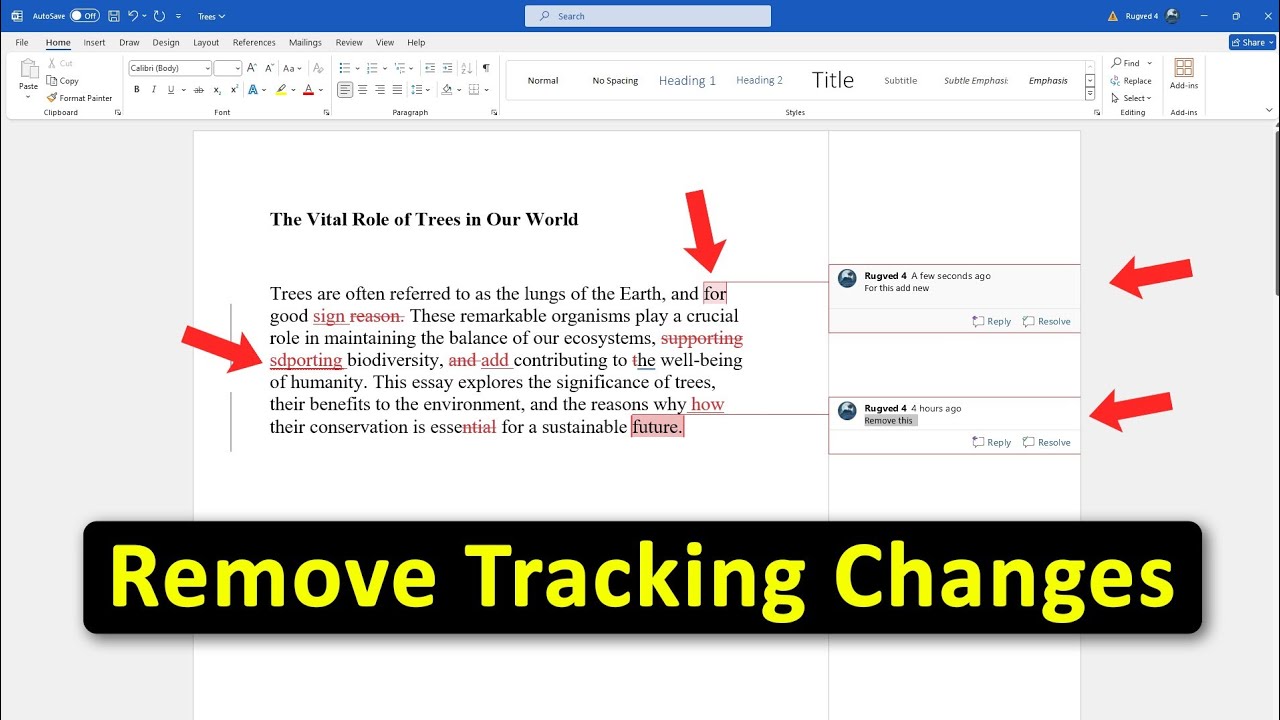Start a numbered list
Image resolution: width=1280 pixels, height=720 pixels.
click(x=370, y=68)
